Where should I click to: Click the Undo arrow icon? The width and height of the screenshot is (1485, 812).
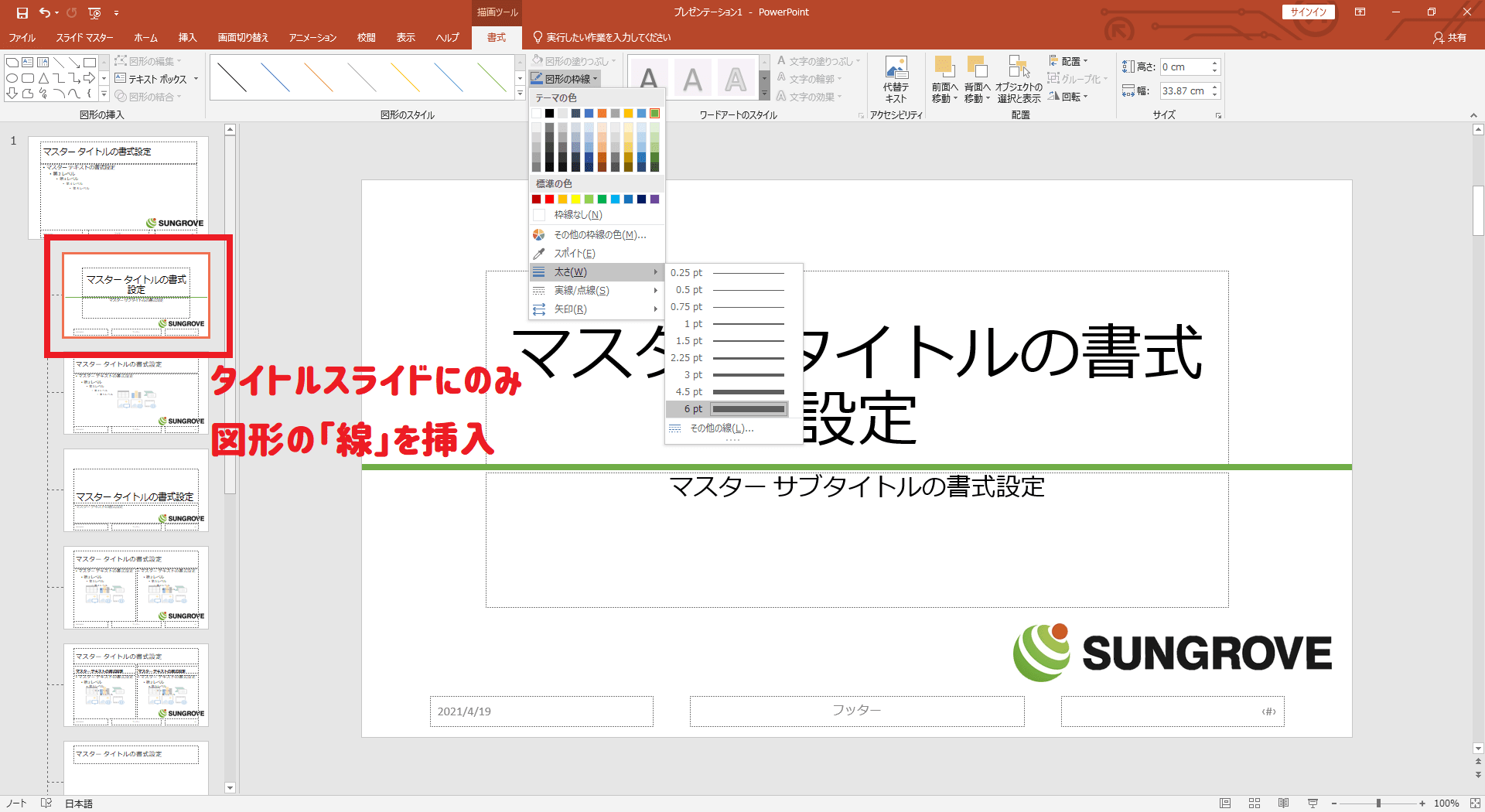[x=45, y=12]
